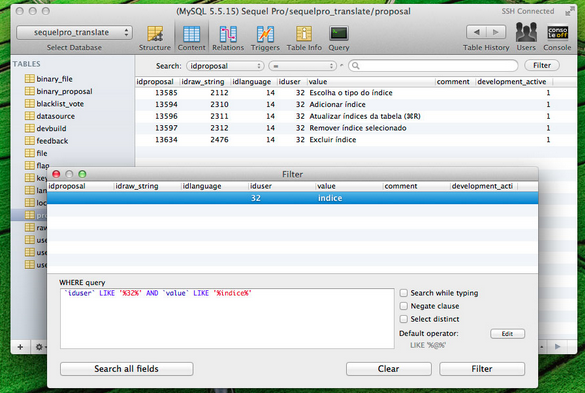Close the Filter dialog
This screenshot has width=585, height=393.
tap(56, 174)
